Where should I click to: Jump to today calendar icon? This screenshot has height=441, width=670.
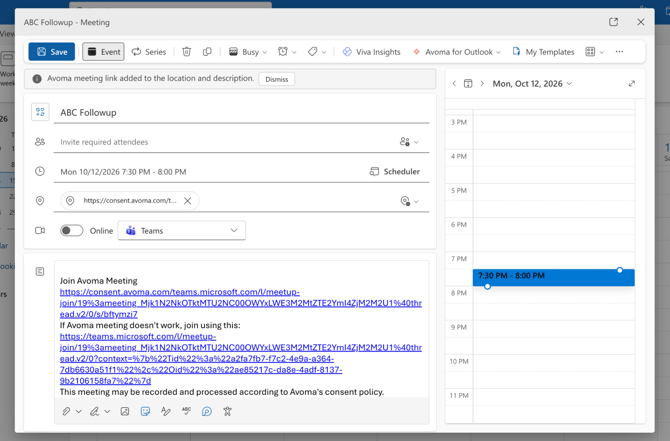click(468, 83)
